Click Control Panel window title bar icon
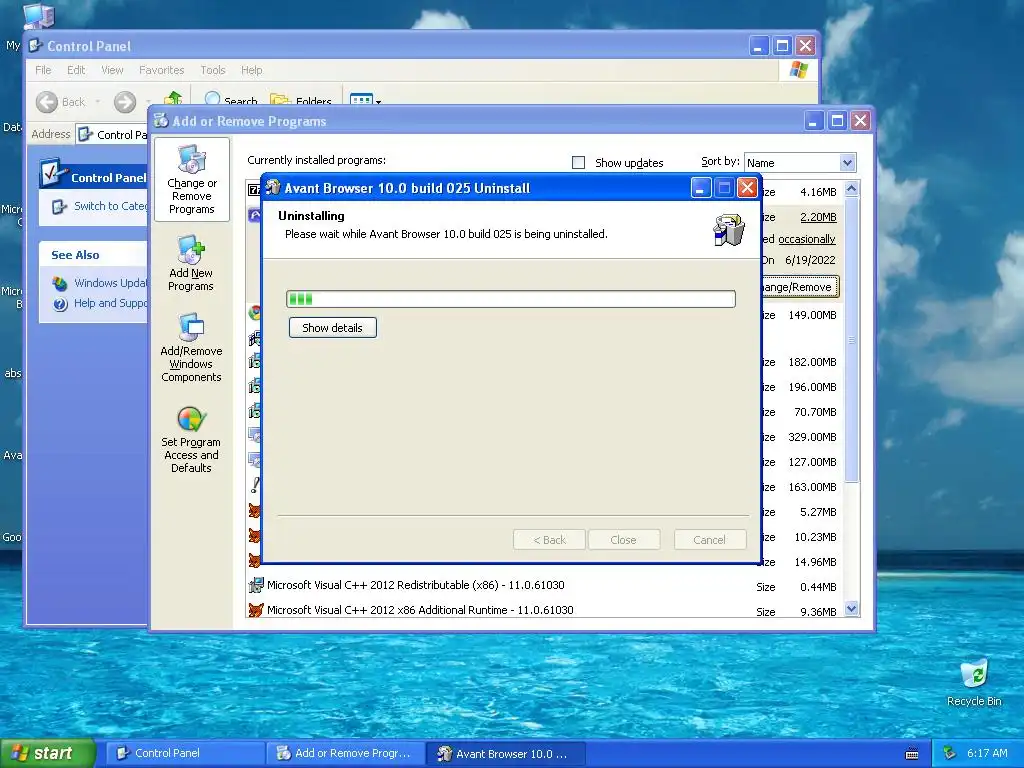 36,46
